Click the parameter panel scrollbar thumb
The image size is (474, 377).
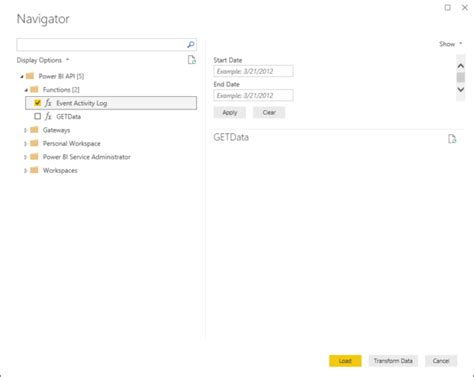coord(461,77)
